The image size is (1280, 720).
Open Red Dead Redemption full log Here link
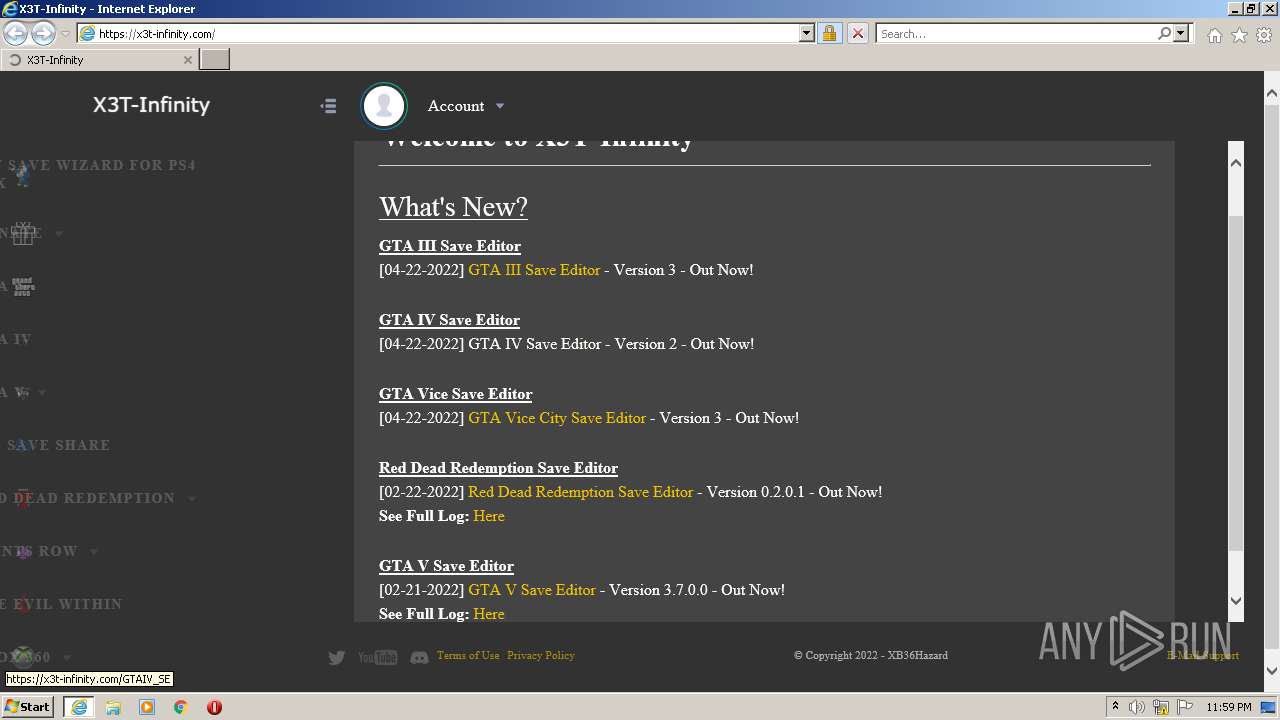489,516
